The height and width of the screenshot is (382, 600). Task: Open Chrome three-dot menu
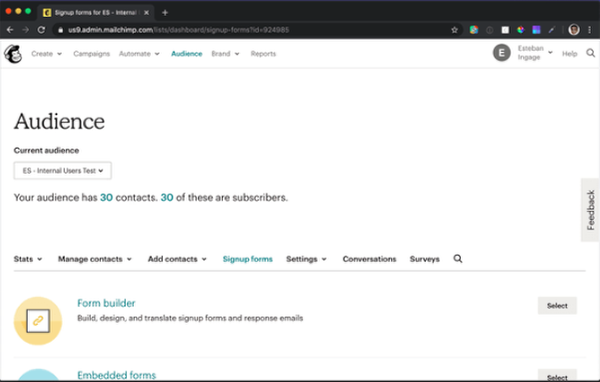(x=589, y=30)
